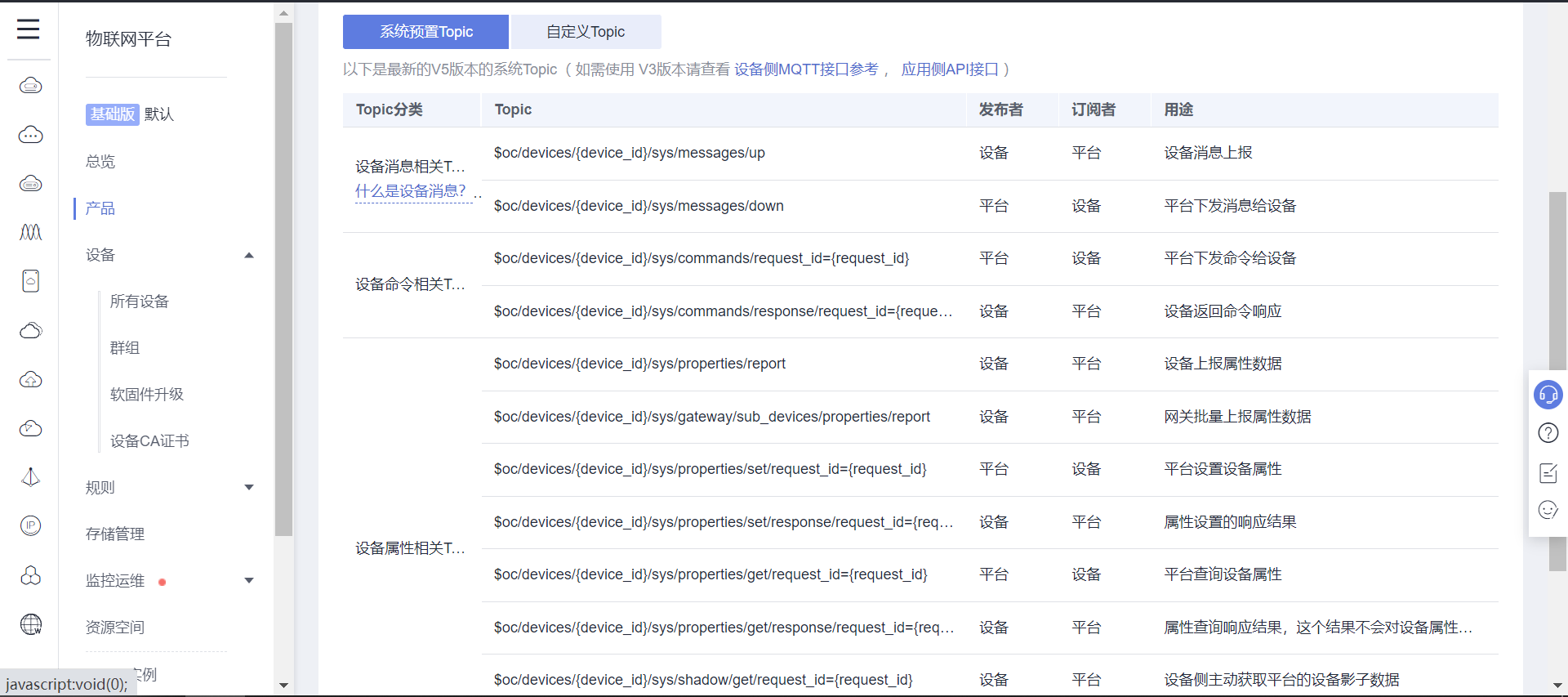This screenshot has width=1568, height=697.
Task: Click the 基础版 badge
Action: (x=113, y=114)
